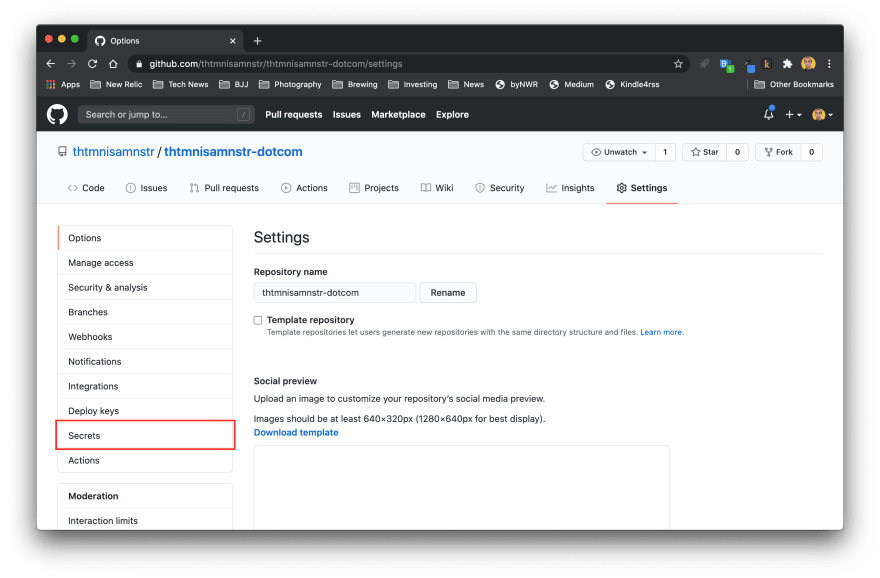
Task: Open the Download template link
Action: coord(296,433)
